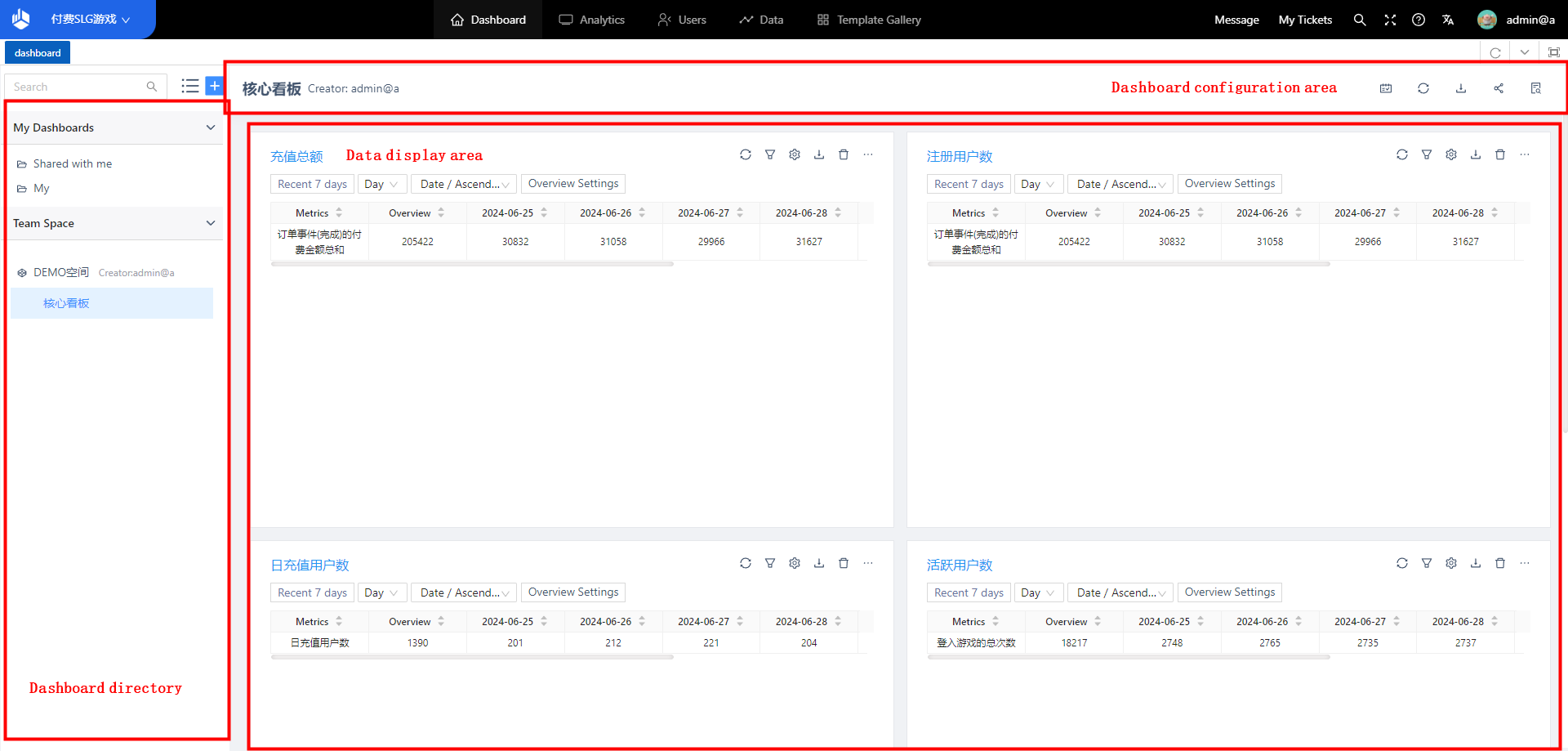Viewport: 1568px width, 751px height.
Task: Click the dashboard Search input field
Action: tap(78, 87)
